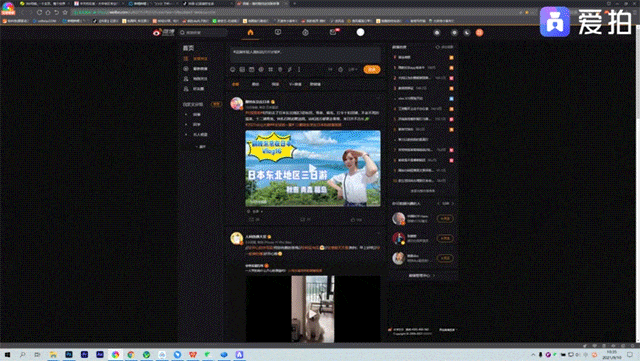The image size is (640, 361).
Task: Open the vertical dots more icon in composer
Action: (299, 69)
